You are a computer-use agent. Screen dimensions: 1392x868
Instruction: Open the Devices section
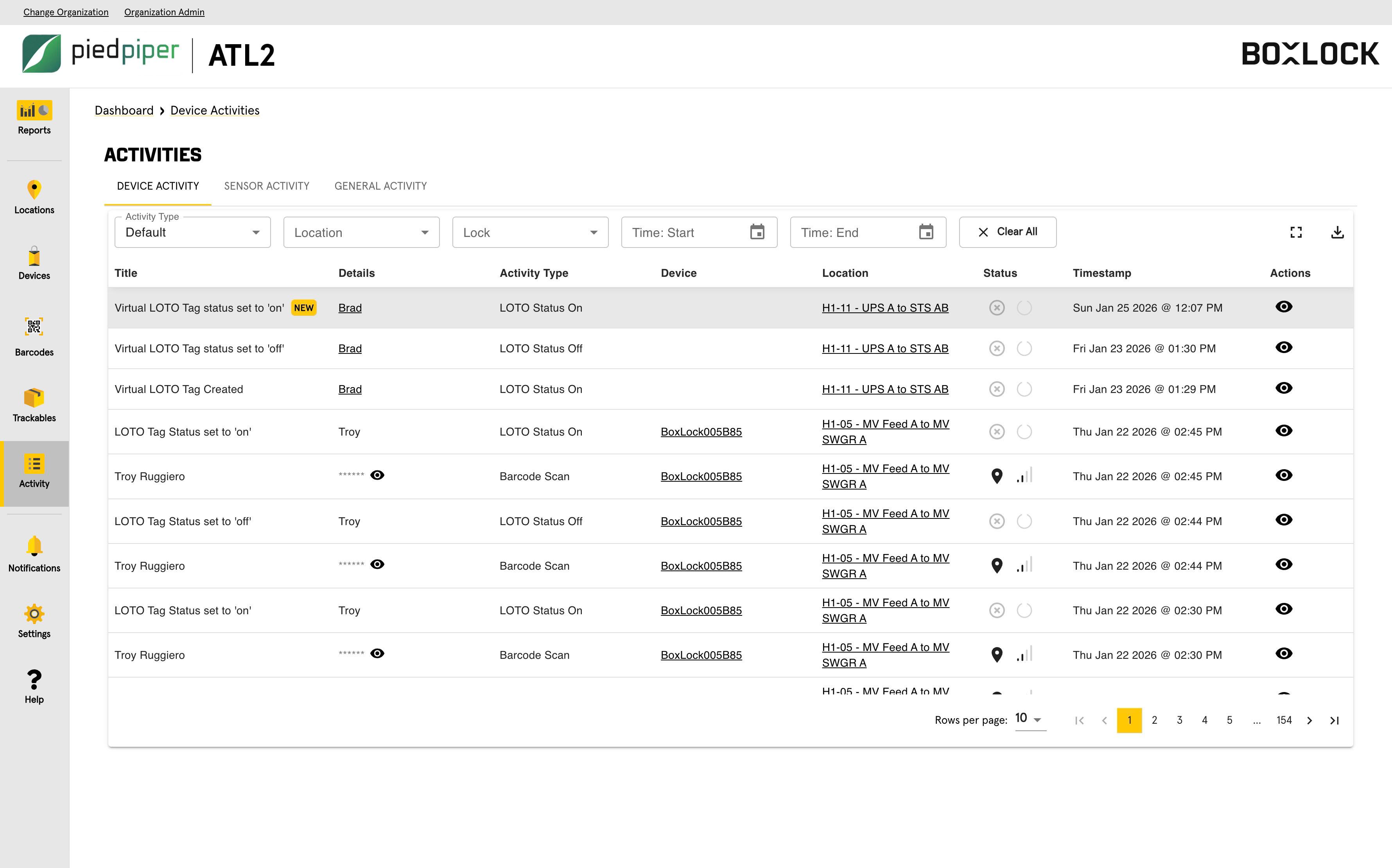pos(34,263)
